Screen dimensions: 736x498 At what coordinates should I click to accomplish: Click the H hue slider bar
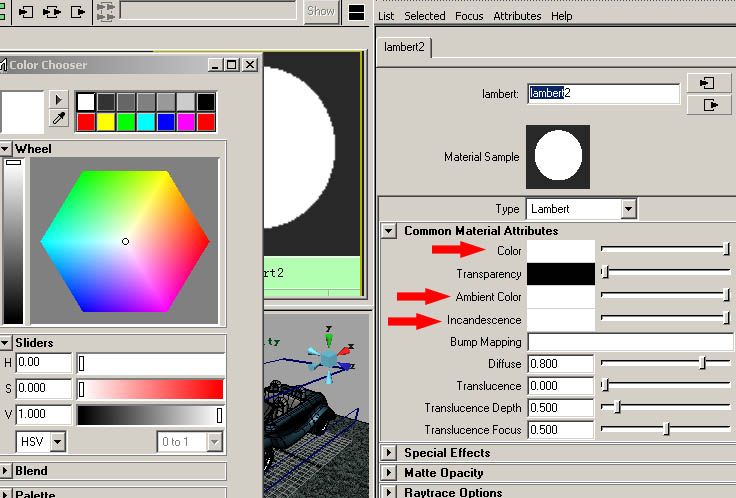151,363
